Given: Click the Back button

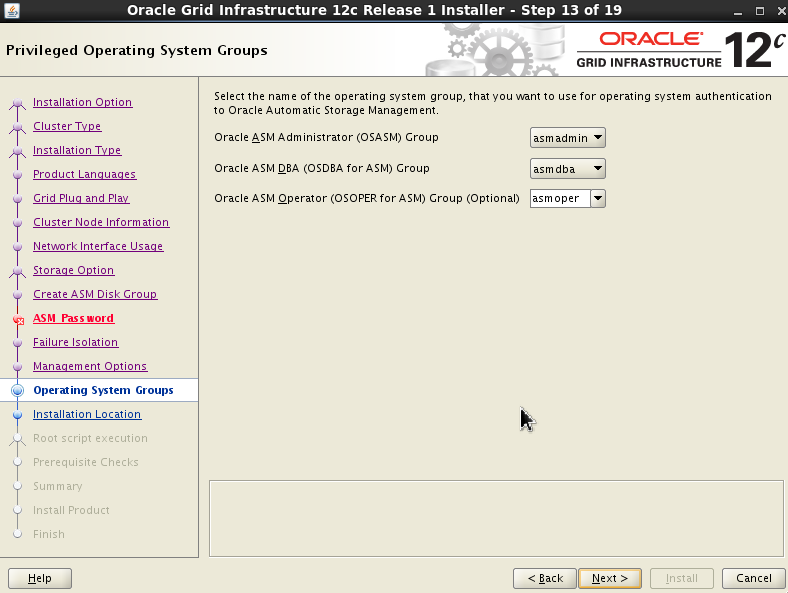Looking at the screenshot, I should coord(545,578).
